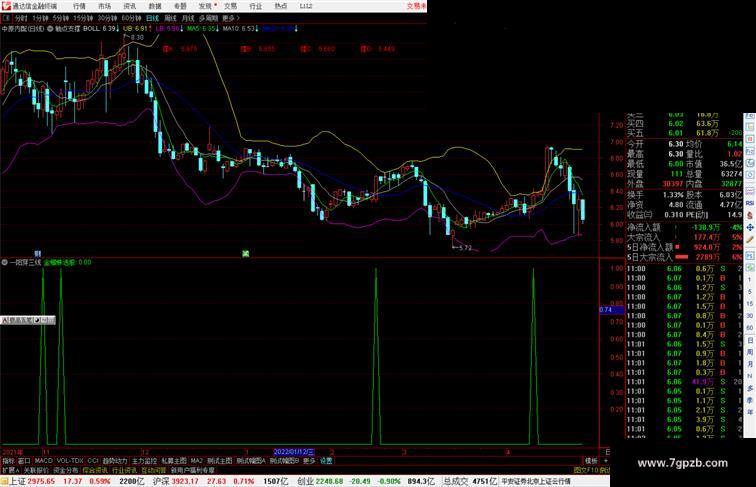756x487 pixels.
Task: Open the 交易 menu
Action: tap(230, 6)
